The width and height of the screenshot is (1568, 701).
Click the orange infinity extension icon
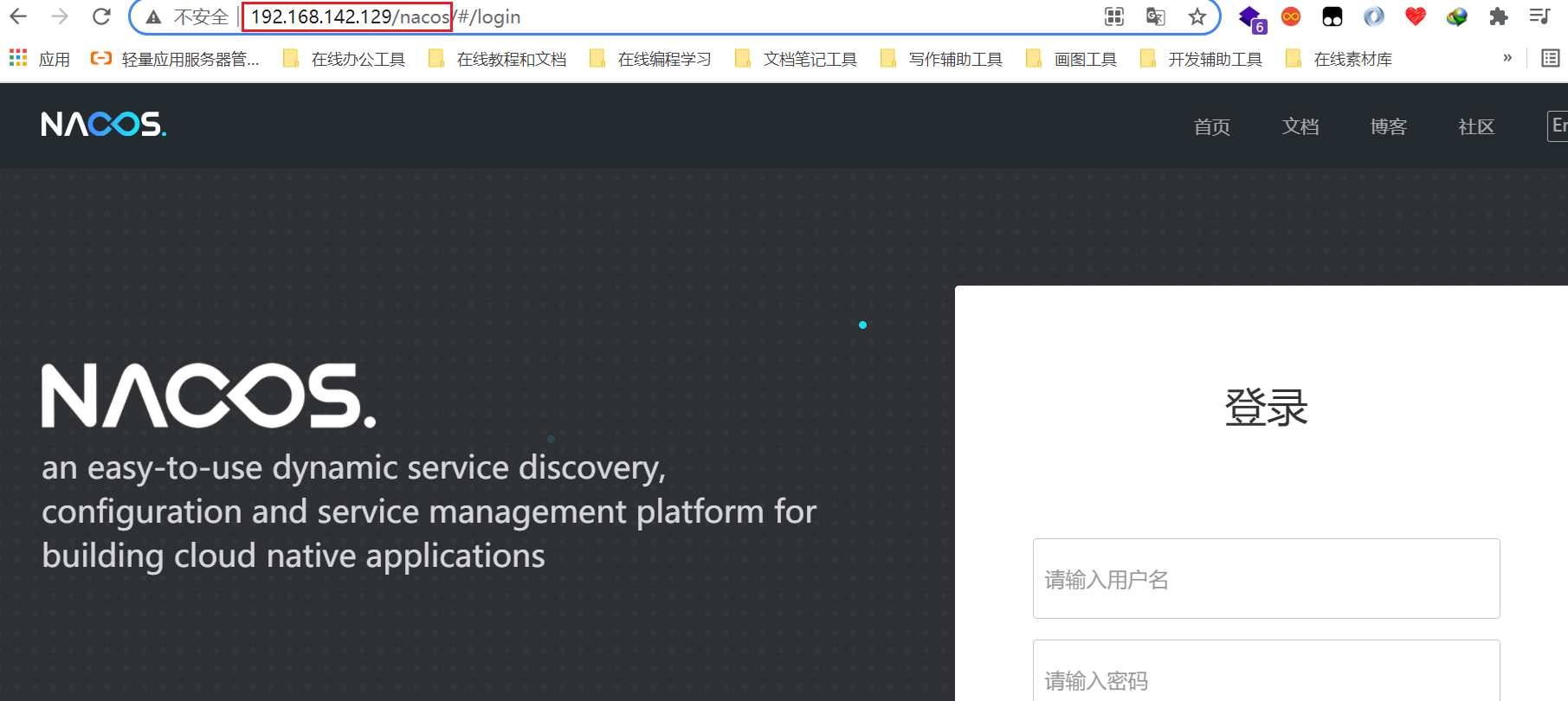pyautogui.click(x=1291, y=16)
